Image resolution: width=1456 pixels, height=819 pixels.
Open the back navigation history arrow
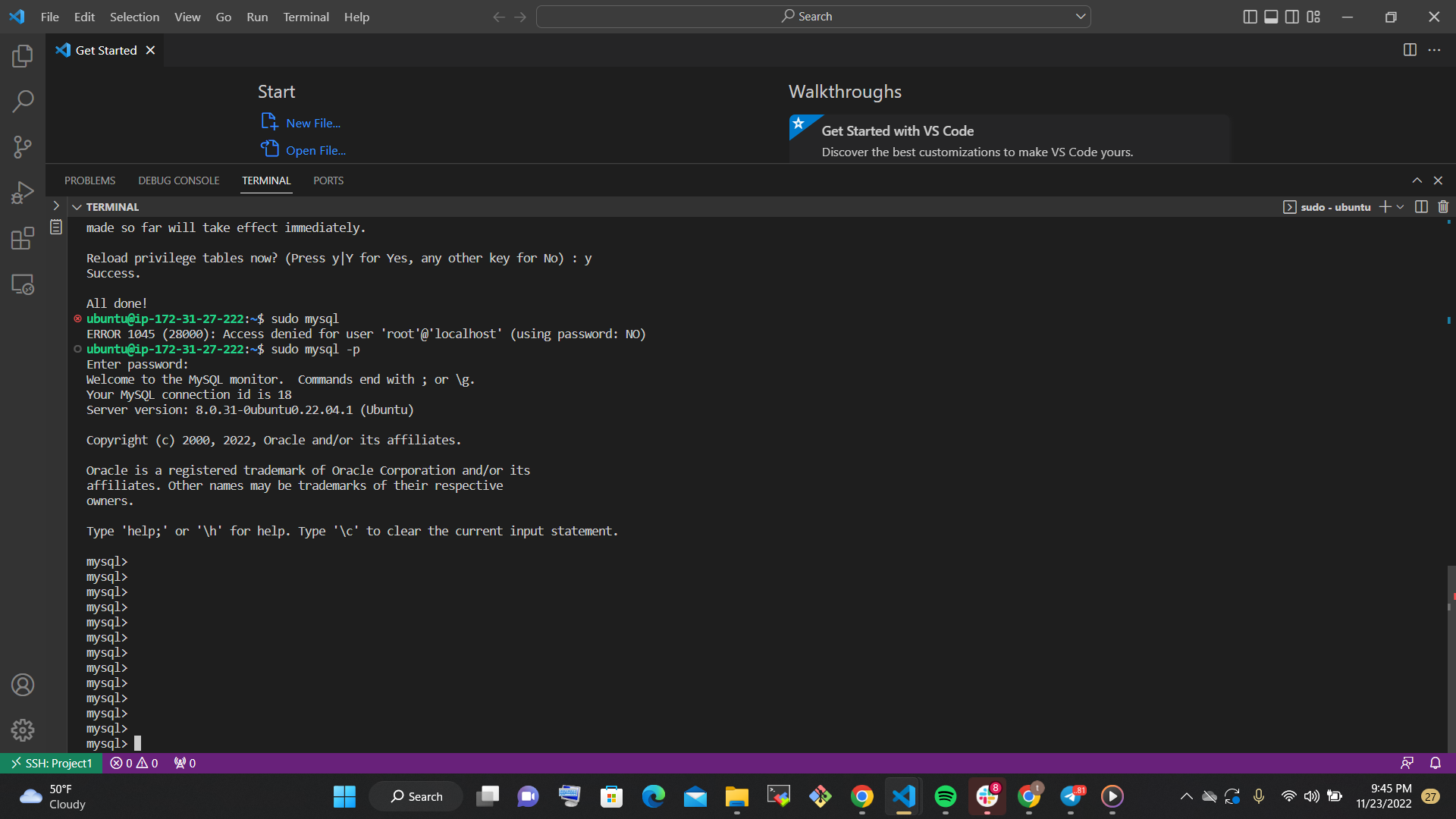[x=498, y=17]
